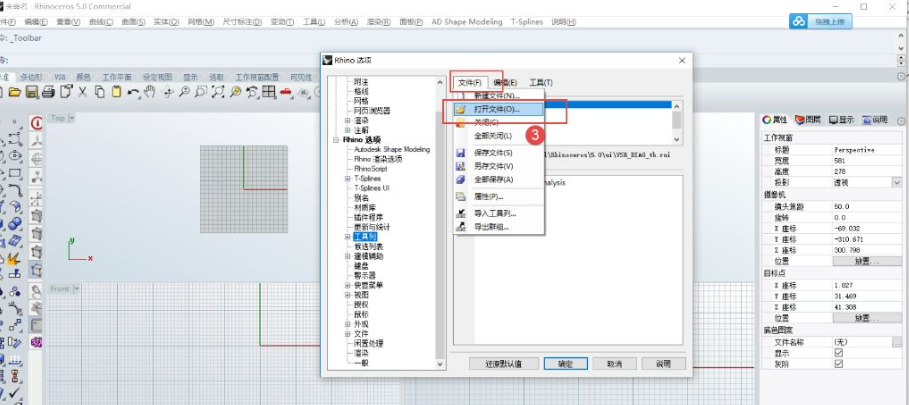This screenshot has width=909, height=405.
Task: Choose 属性(P)... menu entry
Action: 499,196
